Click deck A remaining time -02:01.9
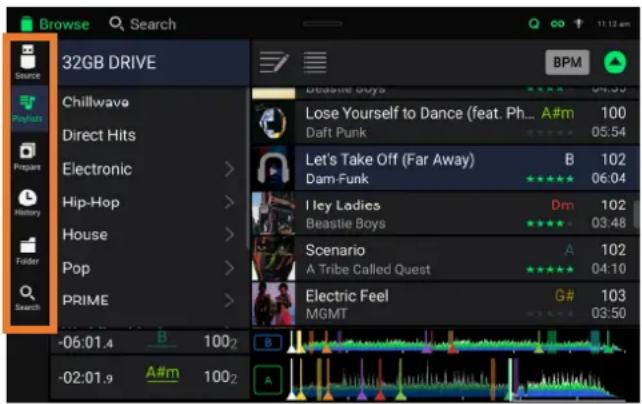Screen dimensions: 642x404 [85, 377]
